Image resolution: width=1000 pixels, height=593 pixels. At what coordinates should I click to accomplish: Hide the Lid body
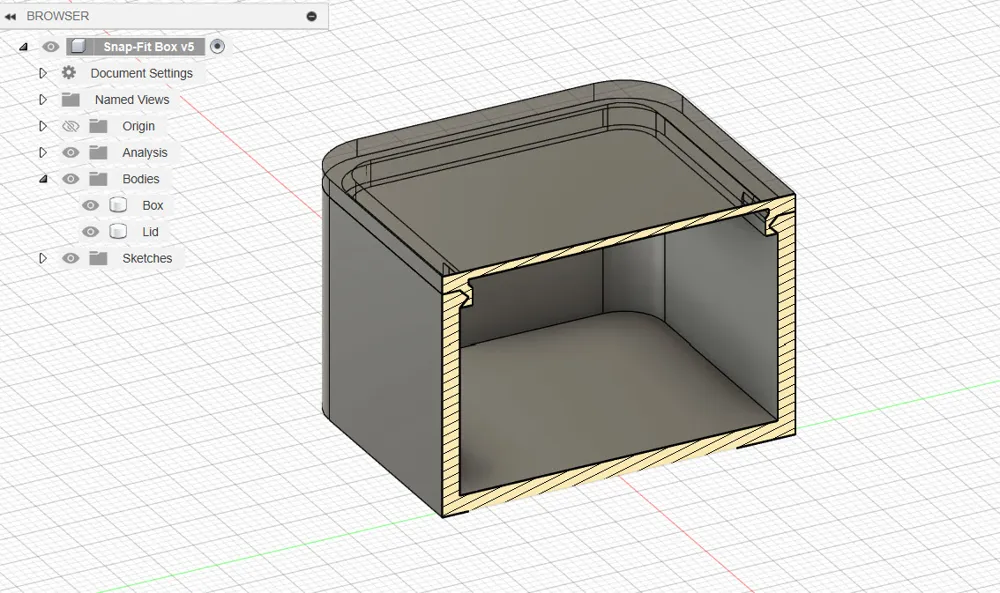[x=90, y=231]
